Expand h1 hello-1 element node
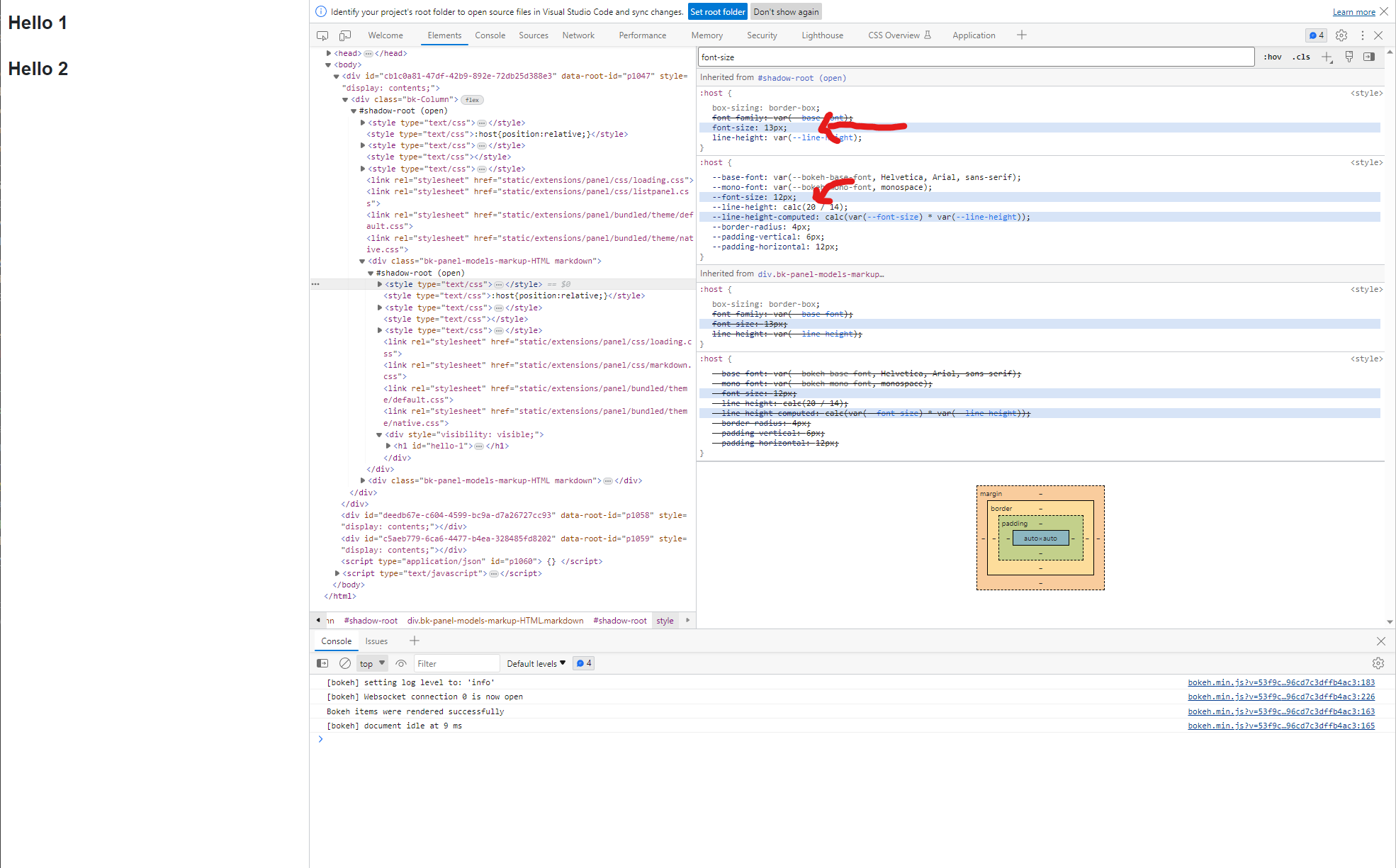The height and width of the screenshot is (868, 1396). click(388, 446)
